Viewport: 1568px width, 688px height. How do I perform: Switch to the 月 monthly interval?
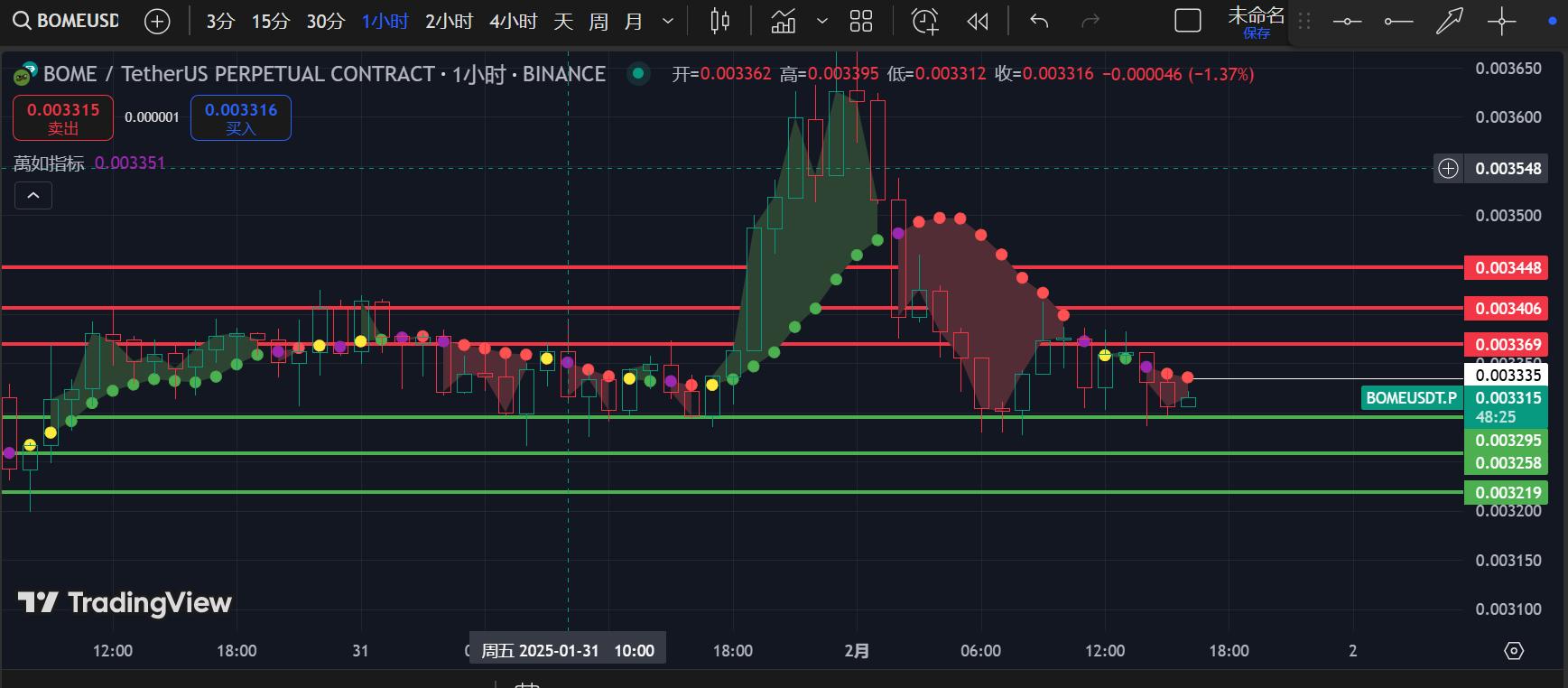(634, 21)
